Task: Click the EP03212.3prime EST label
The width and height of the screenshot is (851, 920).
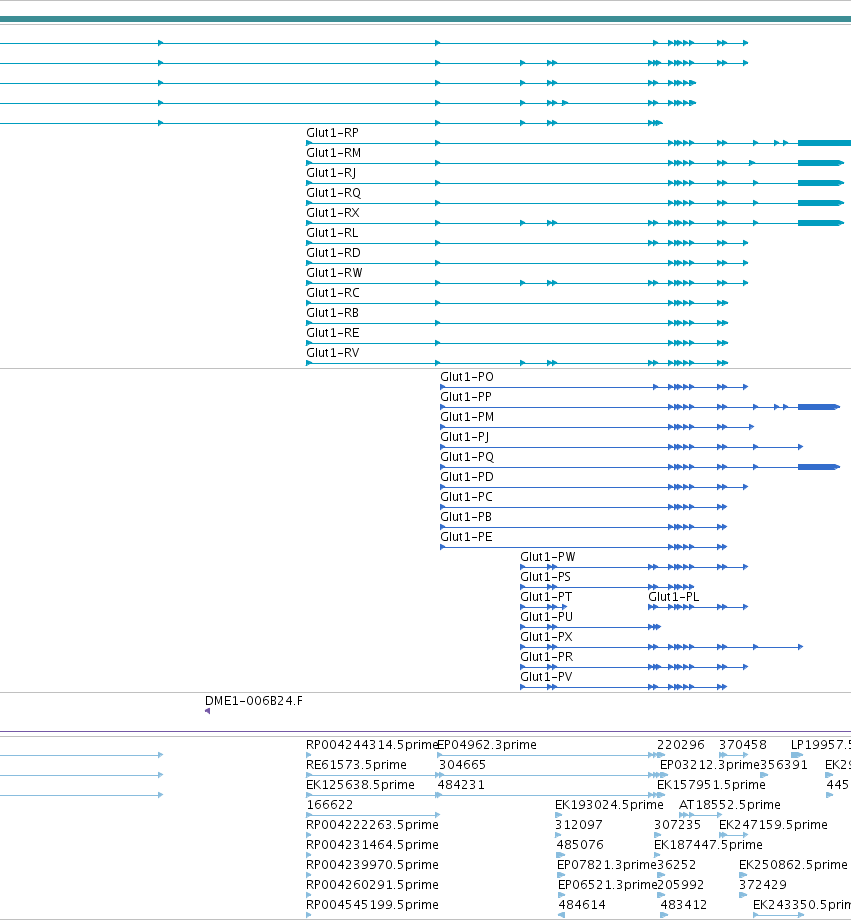Action: (x=710, y=765)
